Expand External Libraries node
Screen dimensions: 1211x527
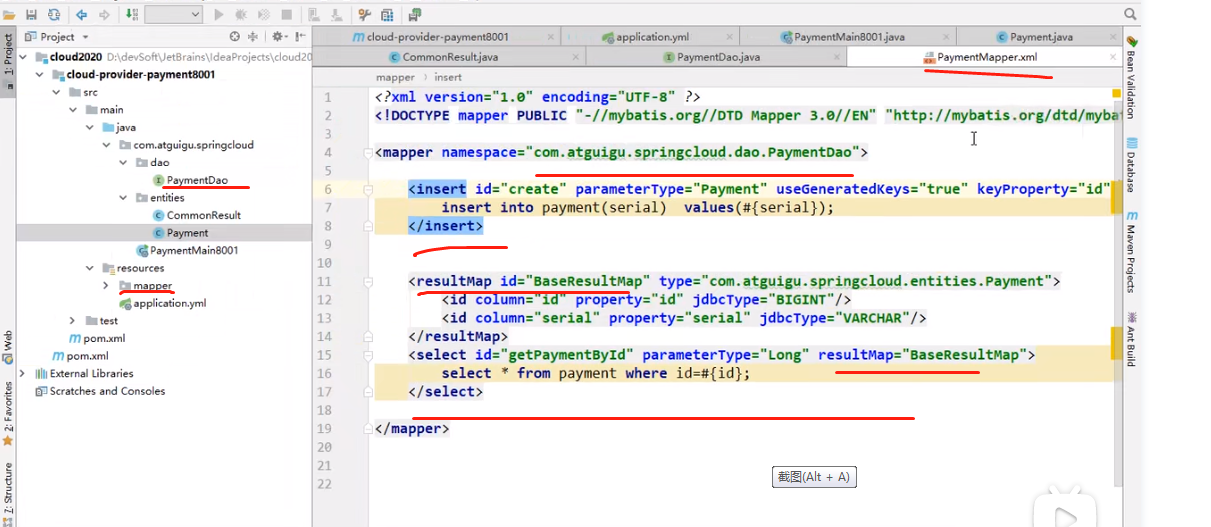(x=24, y=373)
